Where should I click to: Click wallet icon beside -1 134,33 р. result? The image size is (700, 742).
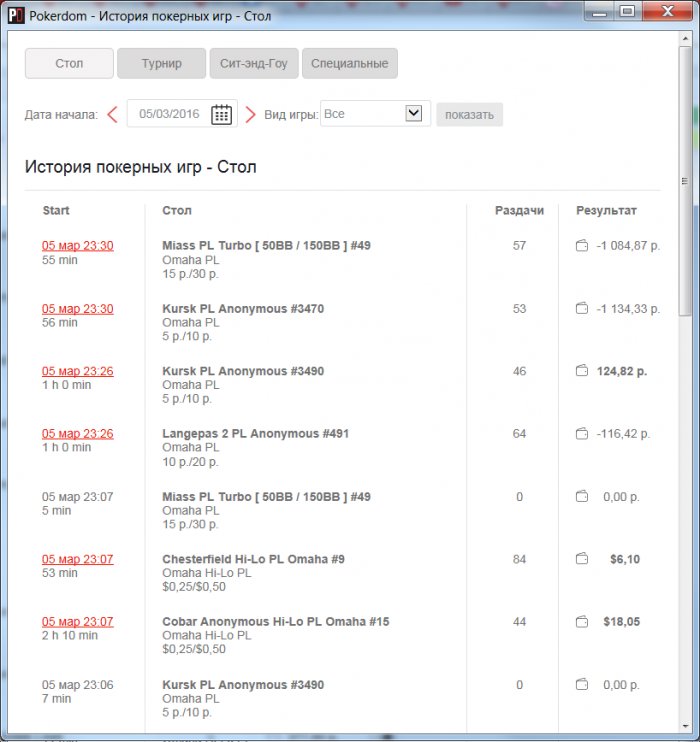click(582, 309)
